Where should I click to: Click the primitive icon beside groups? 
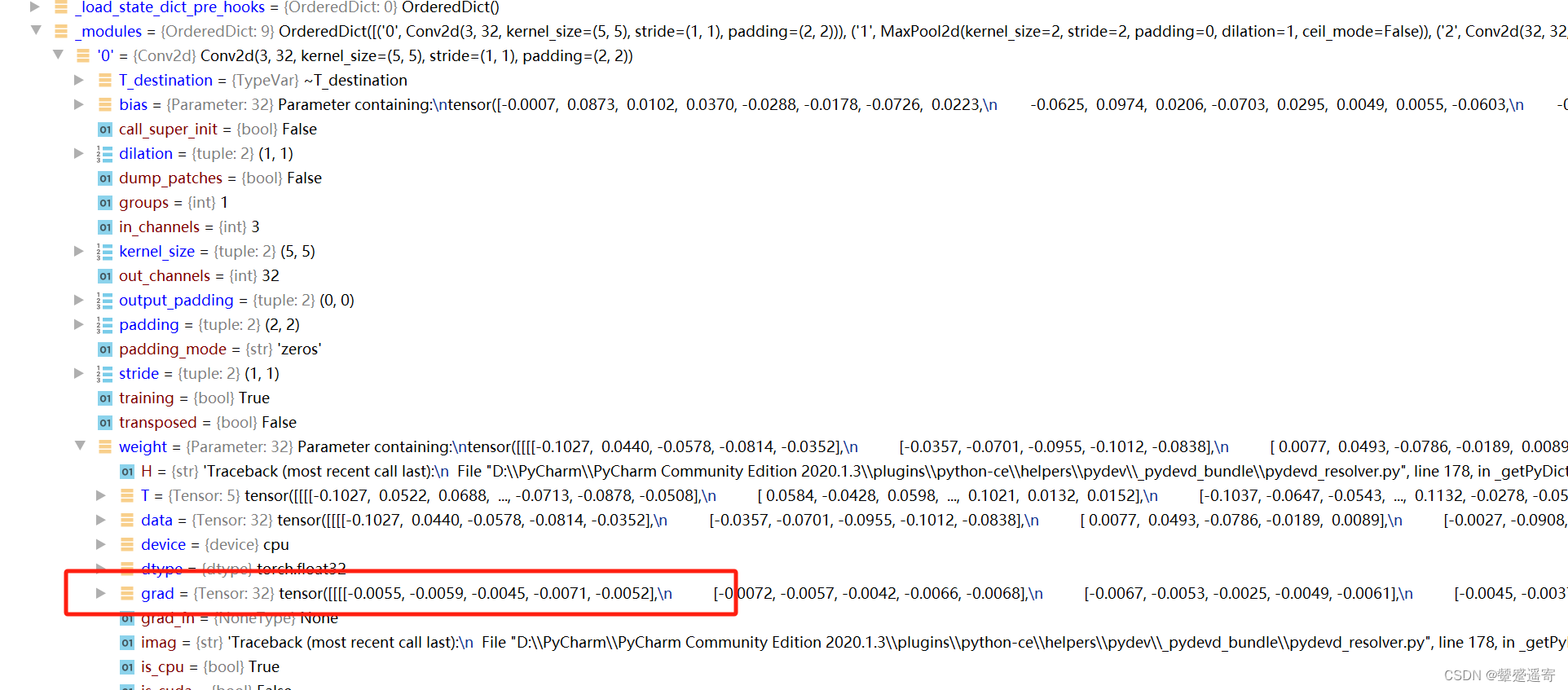pyautogui.click(x=104, y=202)
